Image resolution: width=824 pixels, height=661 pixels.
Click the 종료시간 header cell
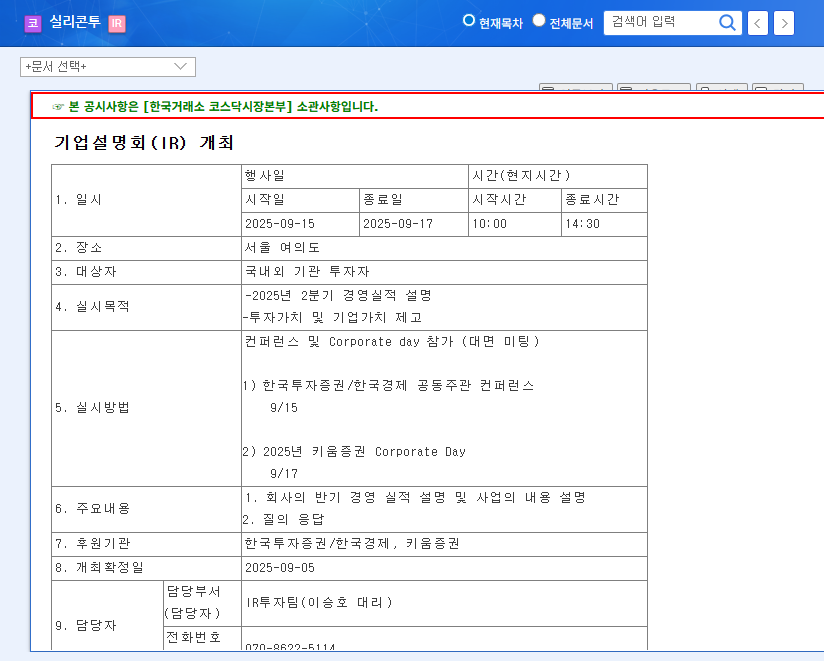point(604,200)
